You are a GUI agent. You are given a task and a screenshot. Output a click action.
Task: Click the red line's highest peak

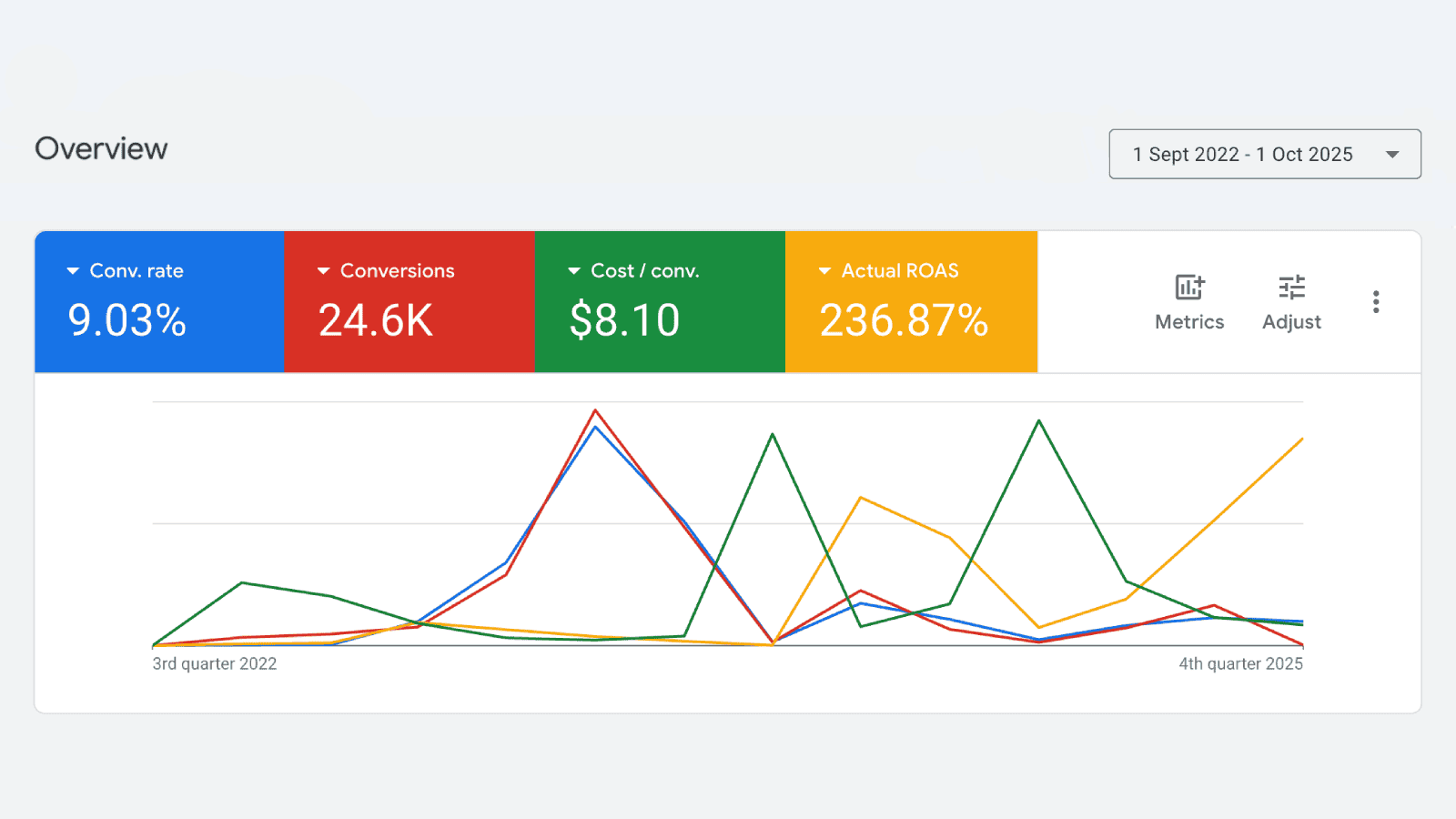pyautogui.click(x=595, y=410)
